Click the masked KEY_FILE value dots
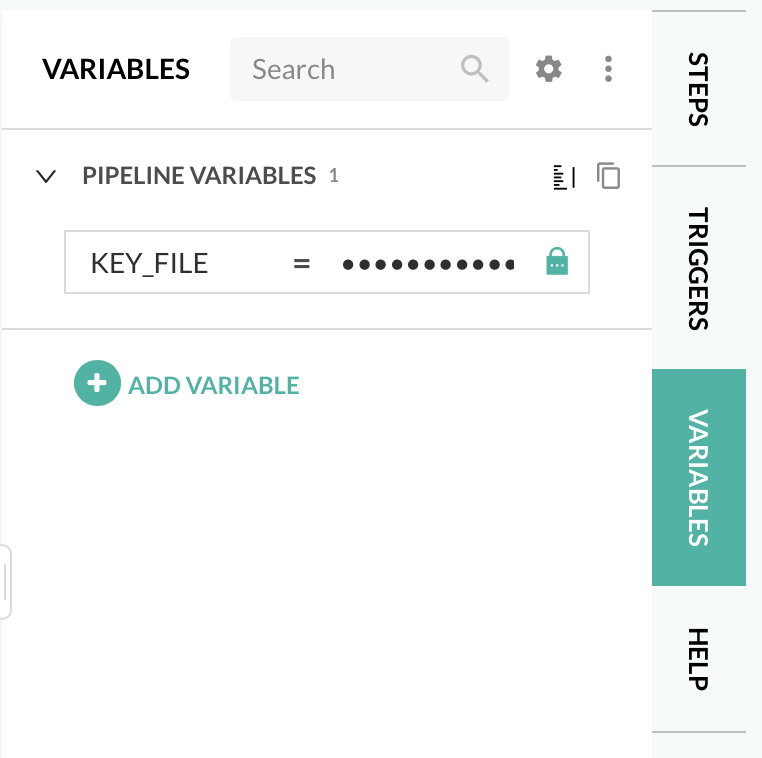This screenshot has width=762, height=758. pos(427,264)
